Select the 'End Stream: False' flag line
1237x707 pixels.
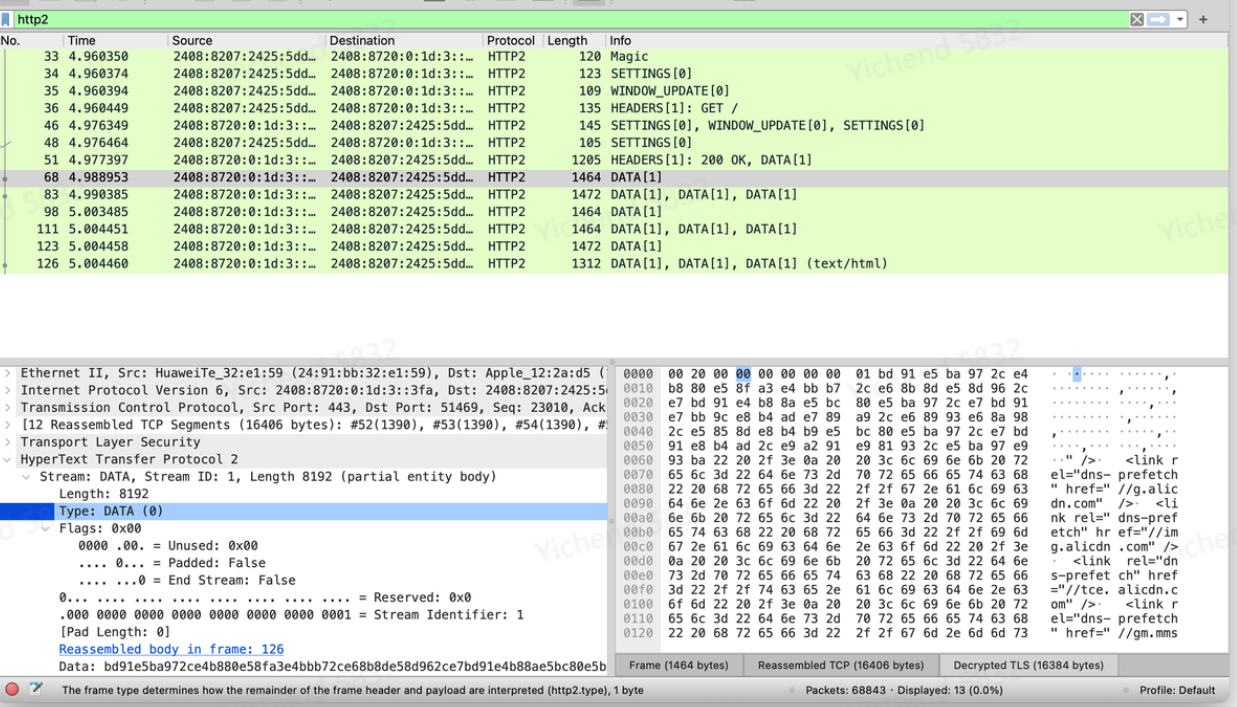point(187,580)
